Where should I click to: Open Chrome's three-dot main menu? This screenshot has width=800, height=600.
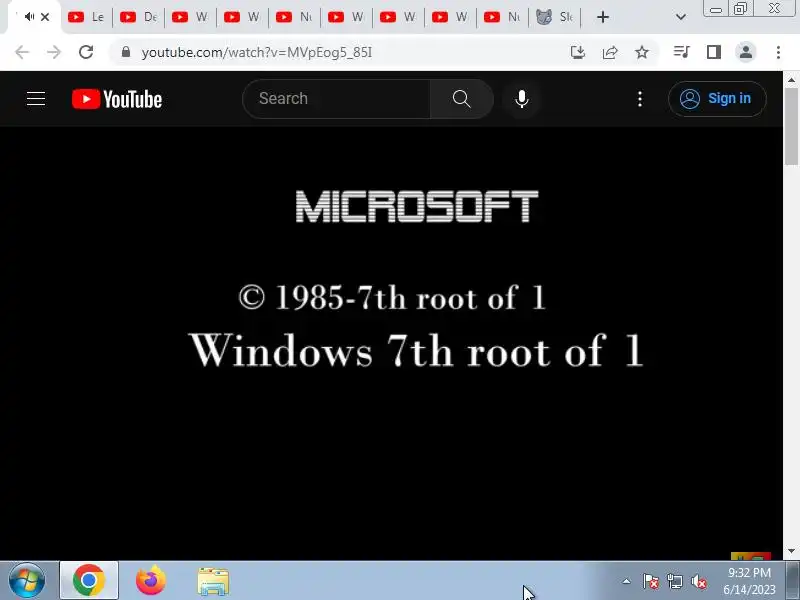coord(778,52)
